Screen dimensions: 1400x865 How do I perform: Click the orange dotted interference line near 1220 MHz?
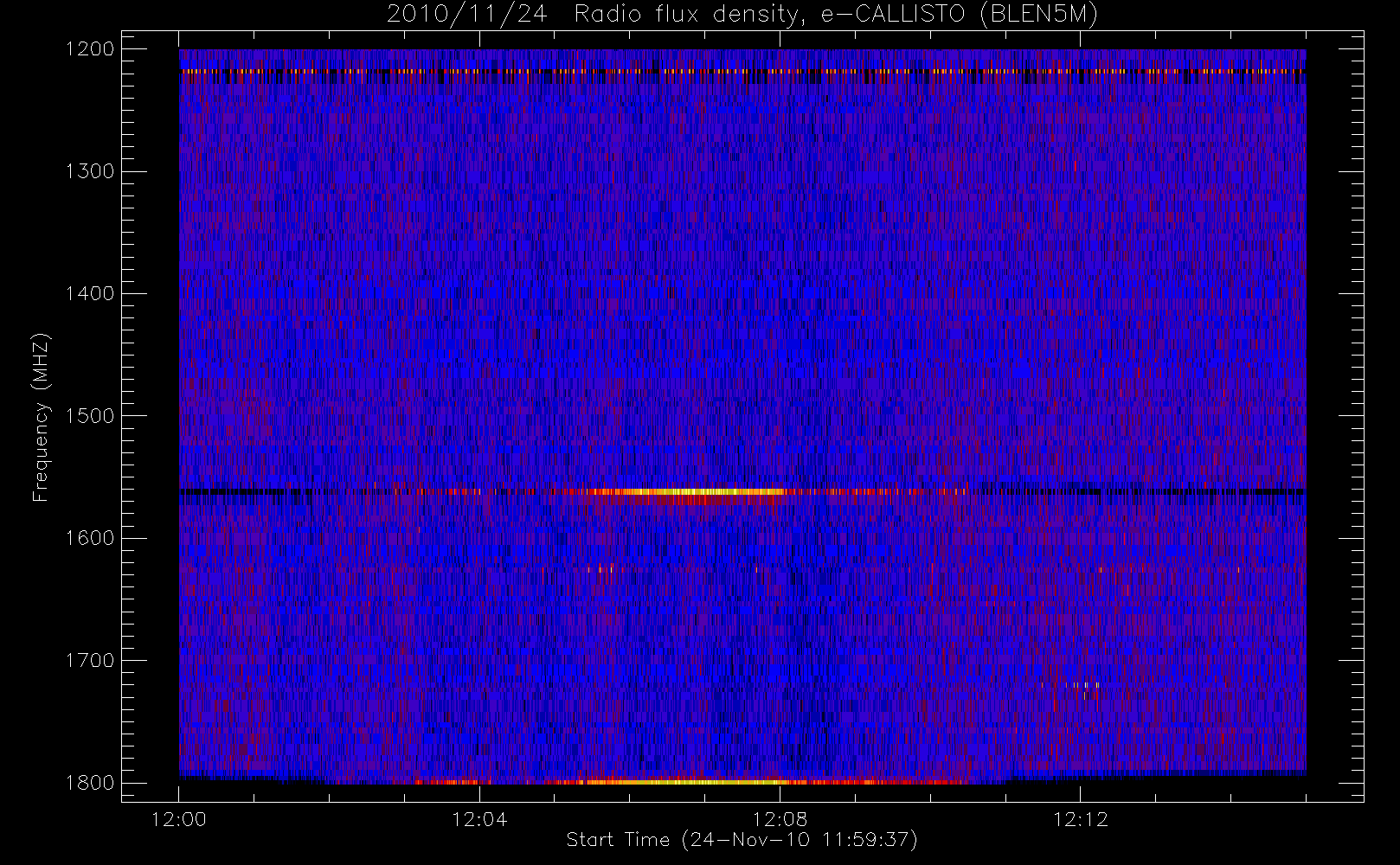742,71
